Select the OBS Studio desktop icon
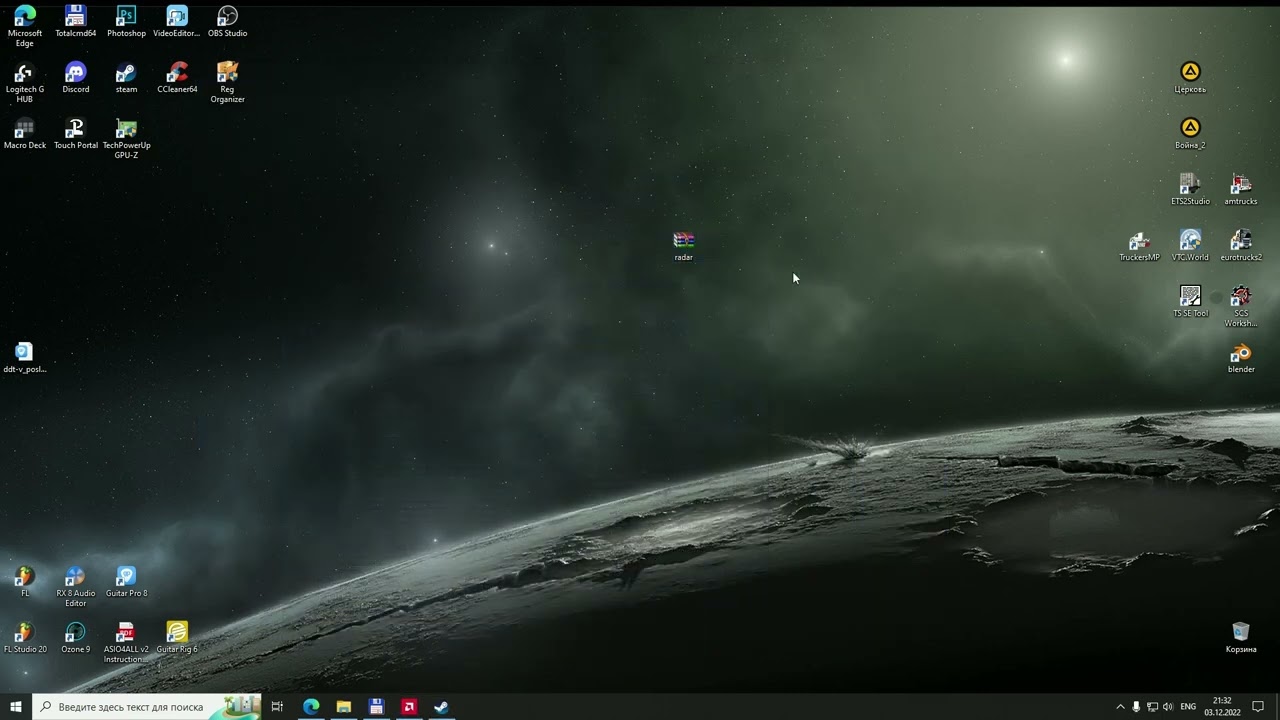The image size is (1280, 720). 228,22
